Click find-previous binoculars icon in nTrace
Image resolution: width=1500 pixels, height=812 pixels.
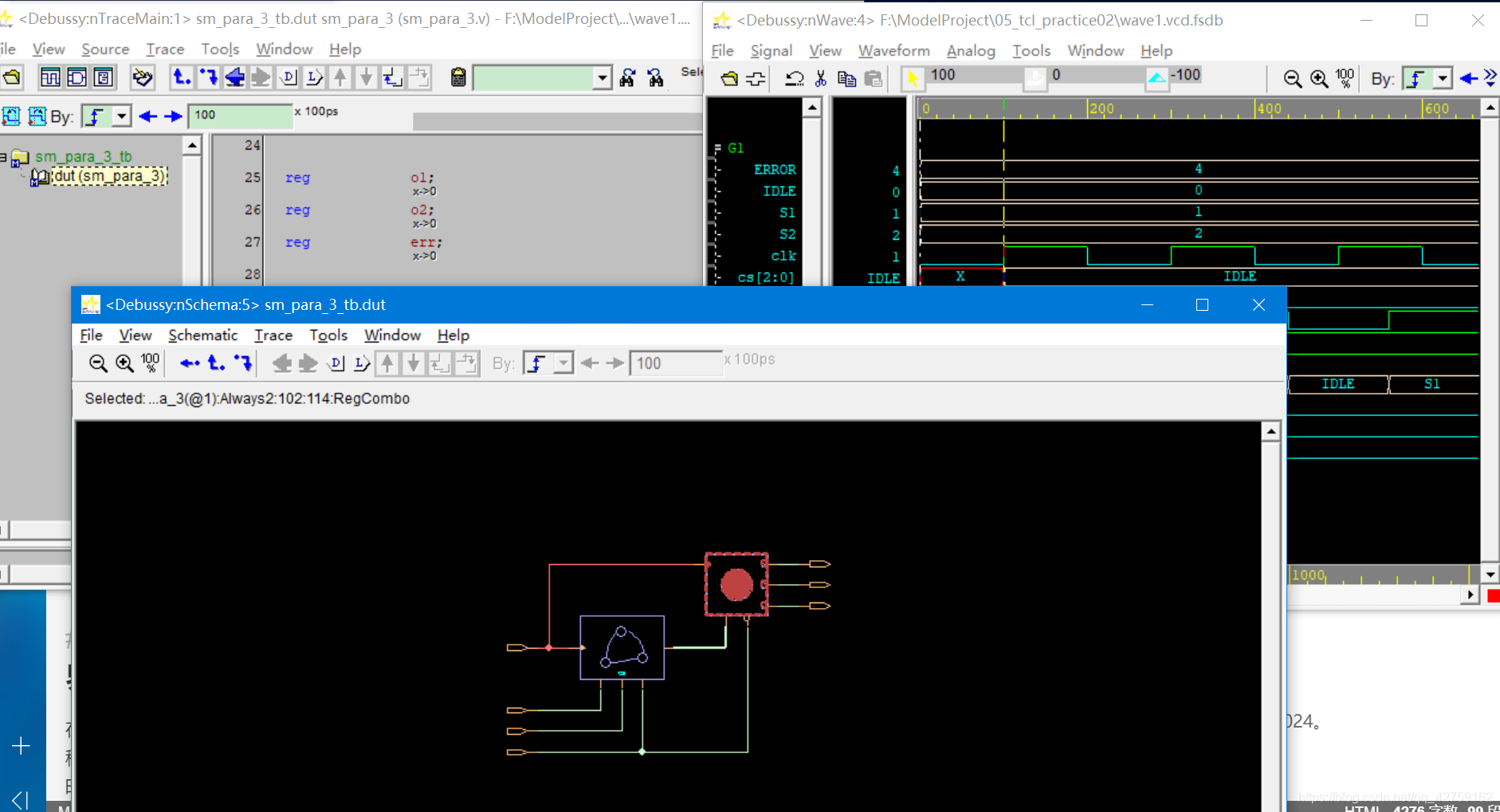pos(655,77)
